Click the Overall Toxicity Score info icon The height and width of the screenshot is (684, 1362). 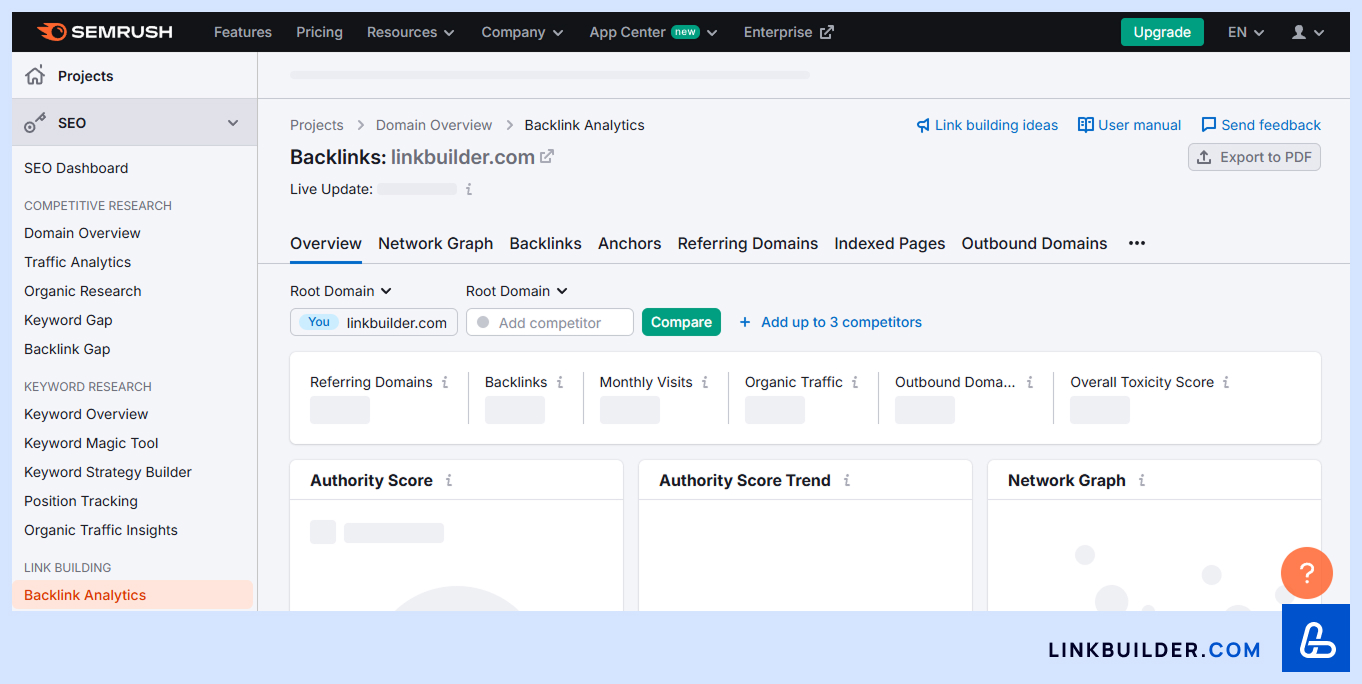(1226, 382)
